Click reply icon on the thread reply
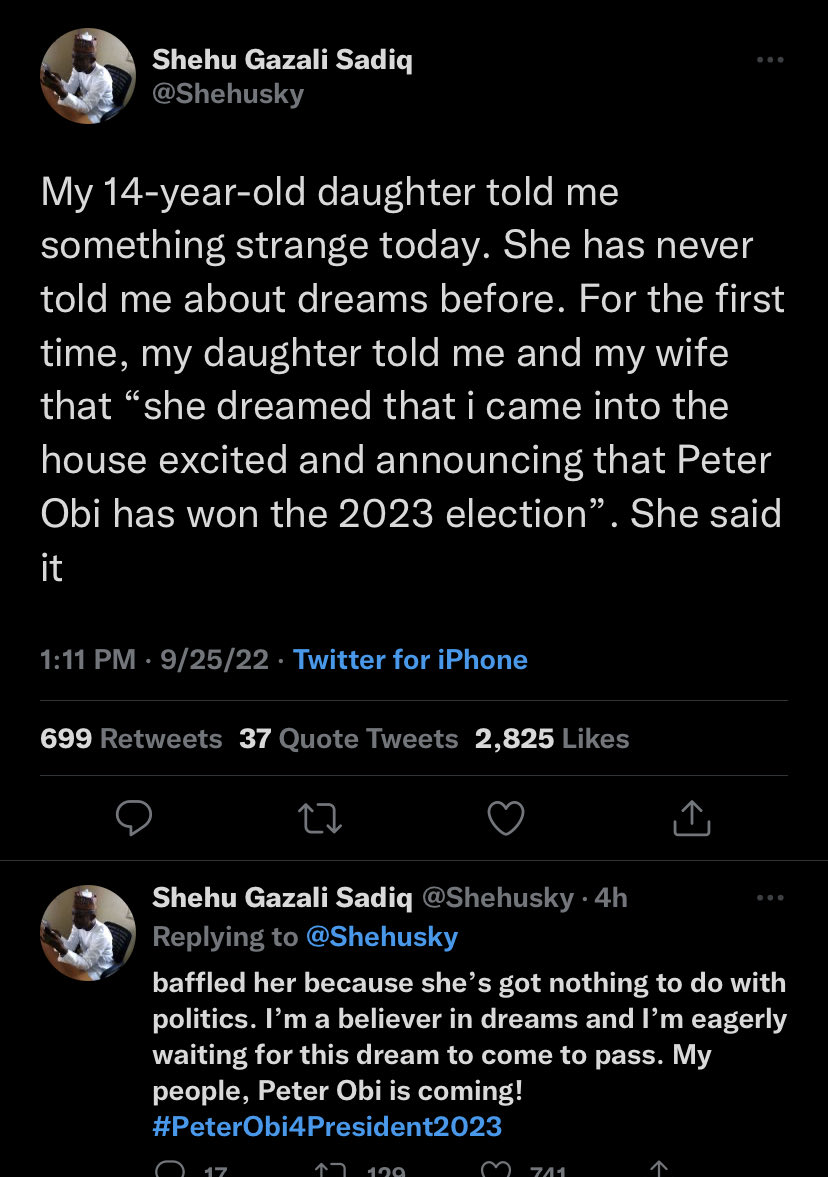The height and width of the screenshot is (1177, 828). [x=171, y=1169]
